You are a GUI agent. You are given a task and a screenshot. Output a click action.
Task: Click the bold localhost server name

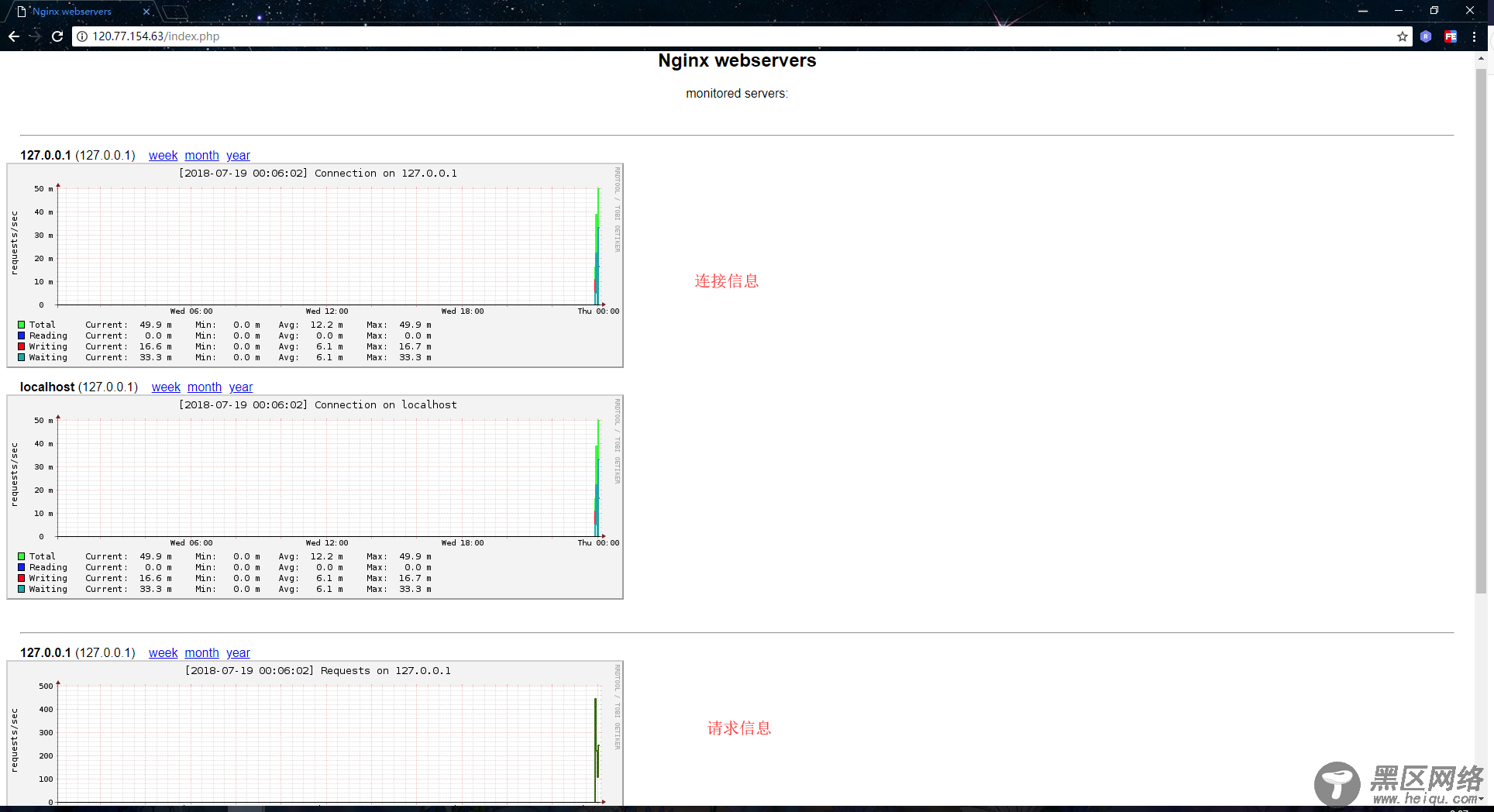(47, 387)
